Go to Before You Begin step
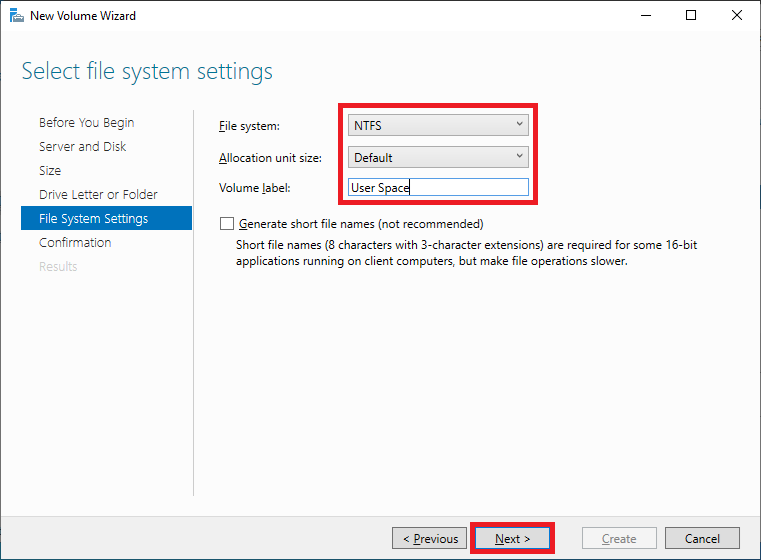This screenshot has height=560, width=761. [86, 122]
